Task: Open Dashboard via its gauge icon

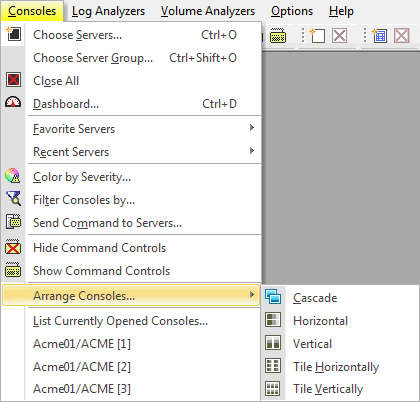Action: point(13,102)
